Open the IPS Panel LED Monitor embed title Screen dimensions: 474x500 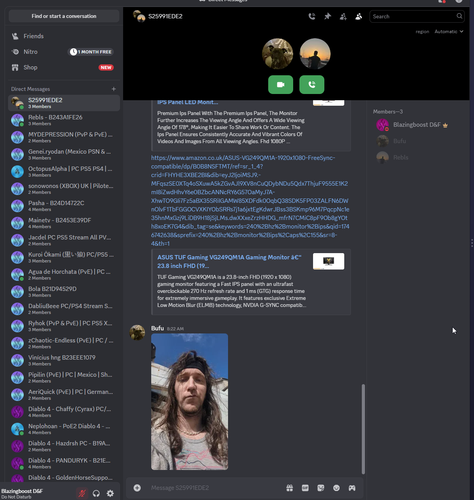pyautogui.click(x=188, y=102)
